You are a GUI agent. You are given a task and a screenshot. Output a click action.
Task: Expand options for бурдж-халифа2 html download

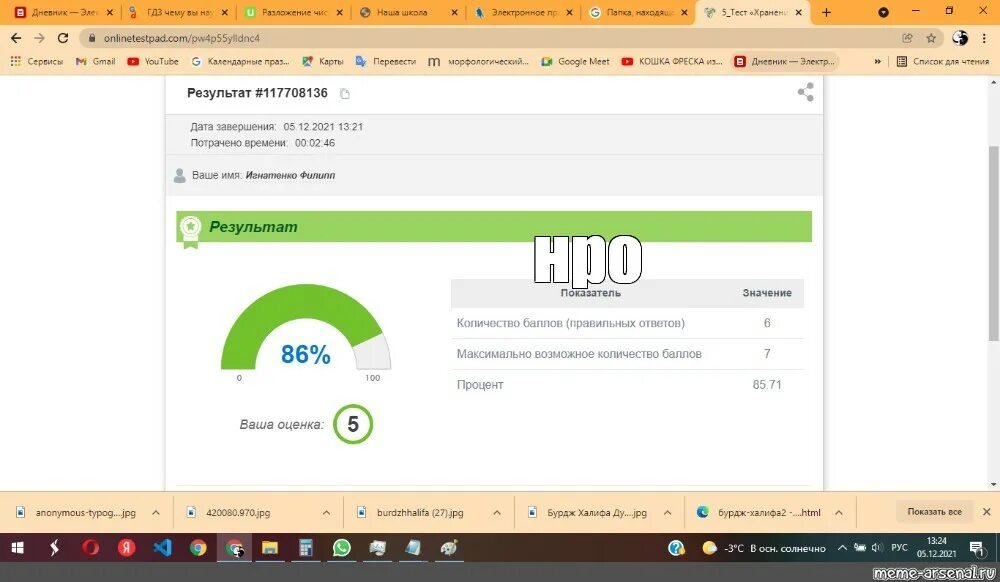(839, 513)
